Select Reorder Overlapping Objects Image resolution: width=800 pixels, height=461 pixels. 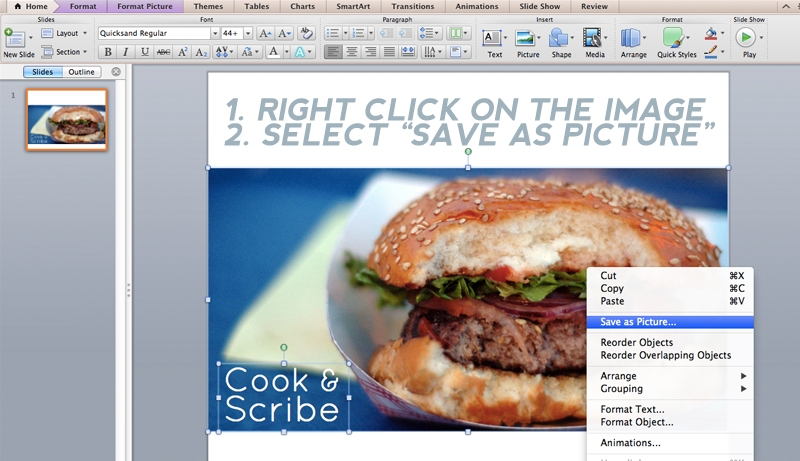pos(670,355)
